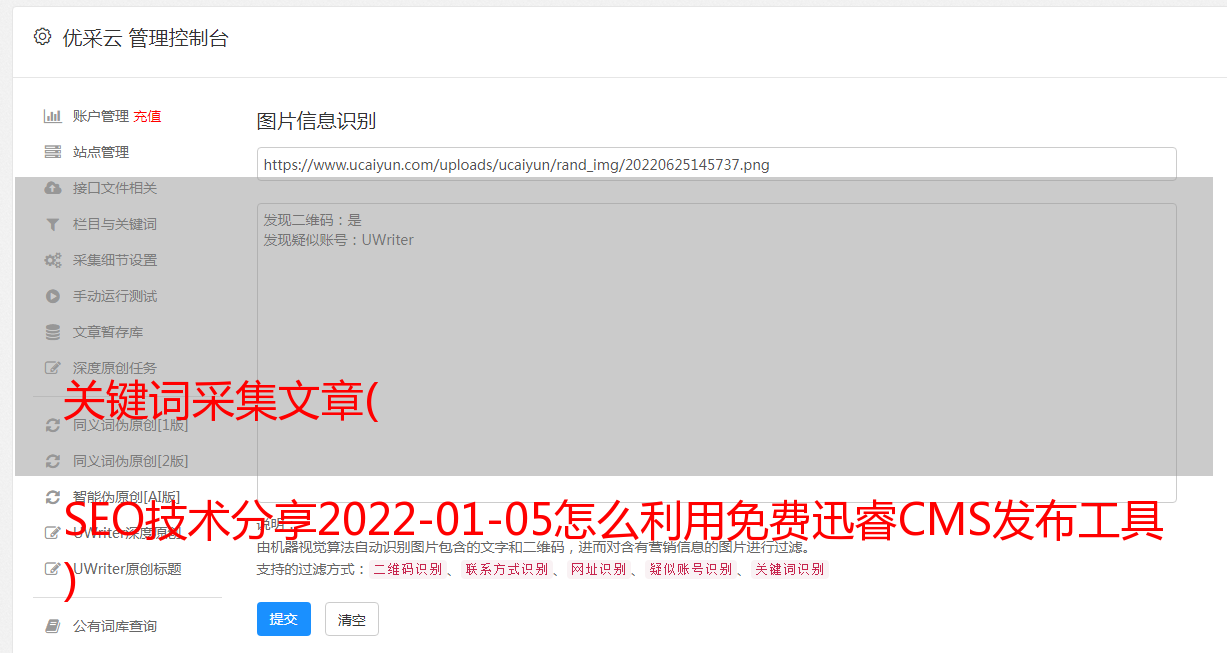
Task: Click the 公有词库查询 book icon
Action: pos(53,626)
